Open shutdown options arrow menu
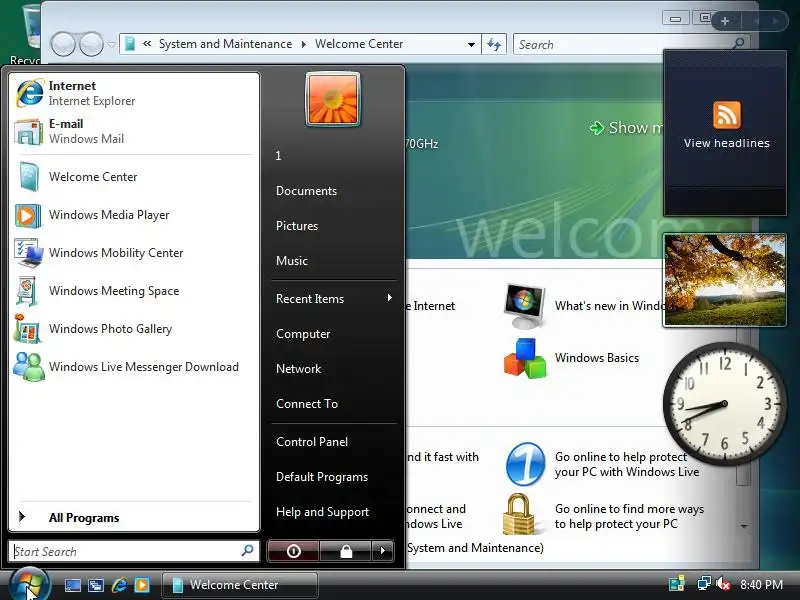 point(383,551)
